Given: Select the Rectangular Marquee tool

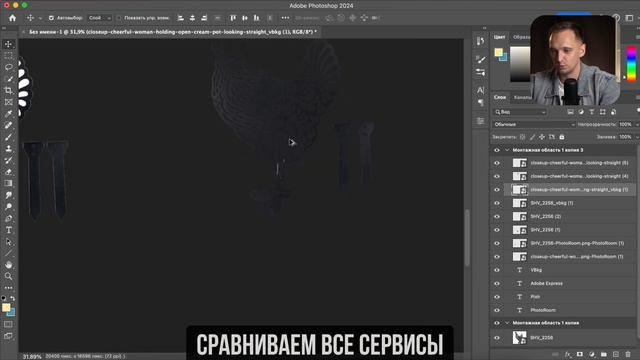Looking at the screenshot, I should pyautogui.click(x=9, y=56).
